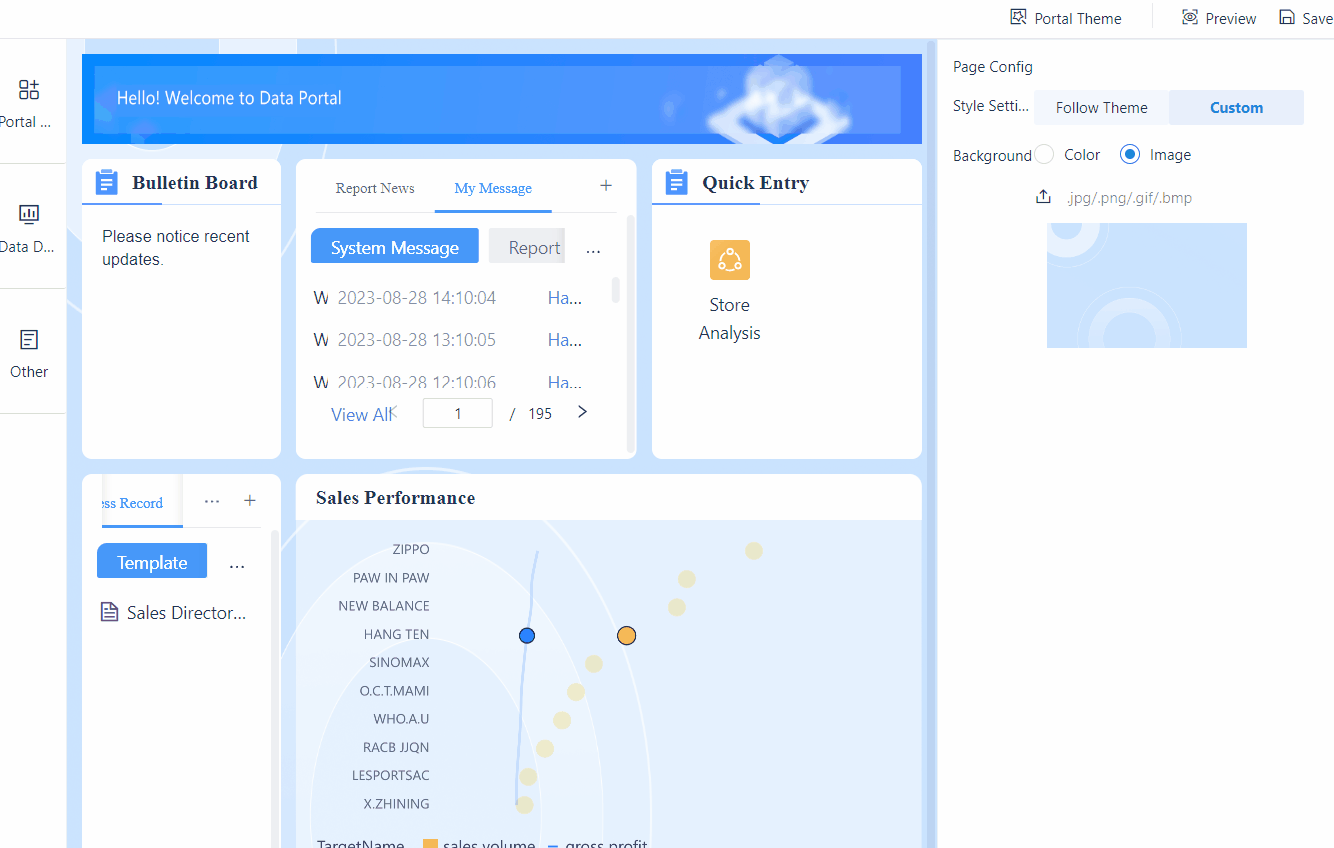Click the background image upload icon
1334x848 pixels.
click(x=1043, y=197)
